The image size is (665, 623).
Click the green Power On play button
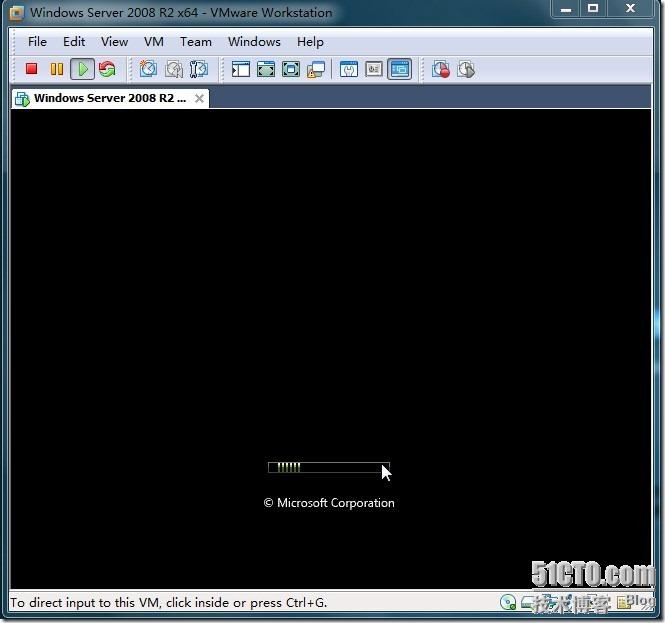pyautogui.click(x=82, y=69)
